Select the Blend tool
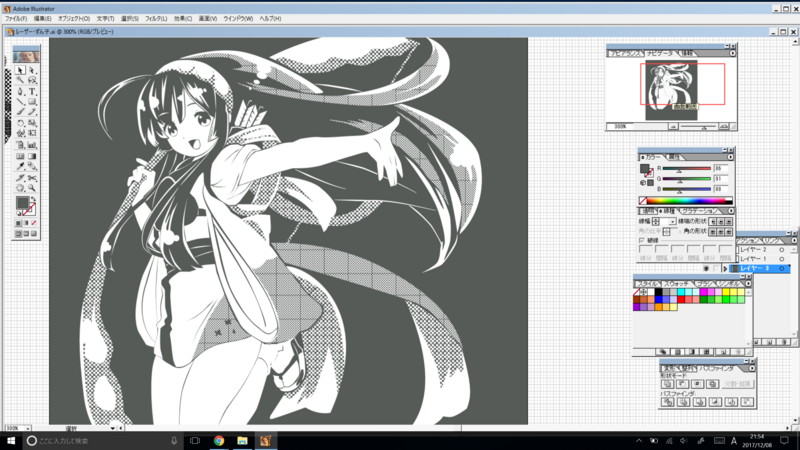The image size is (800, 450). coord(32,166)
